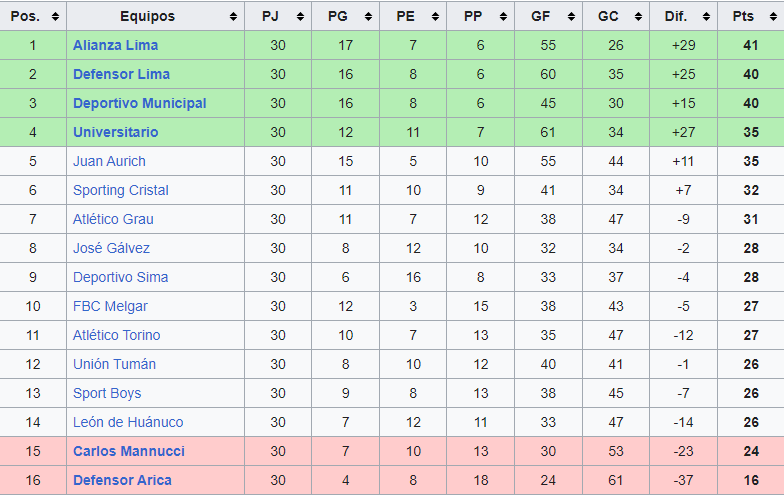Follow the Deportivo Municipal link

(140, 103)
